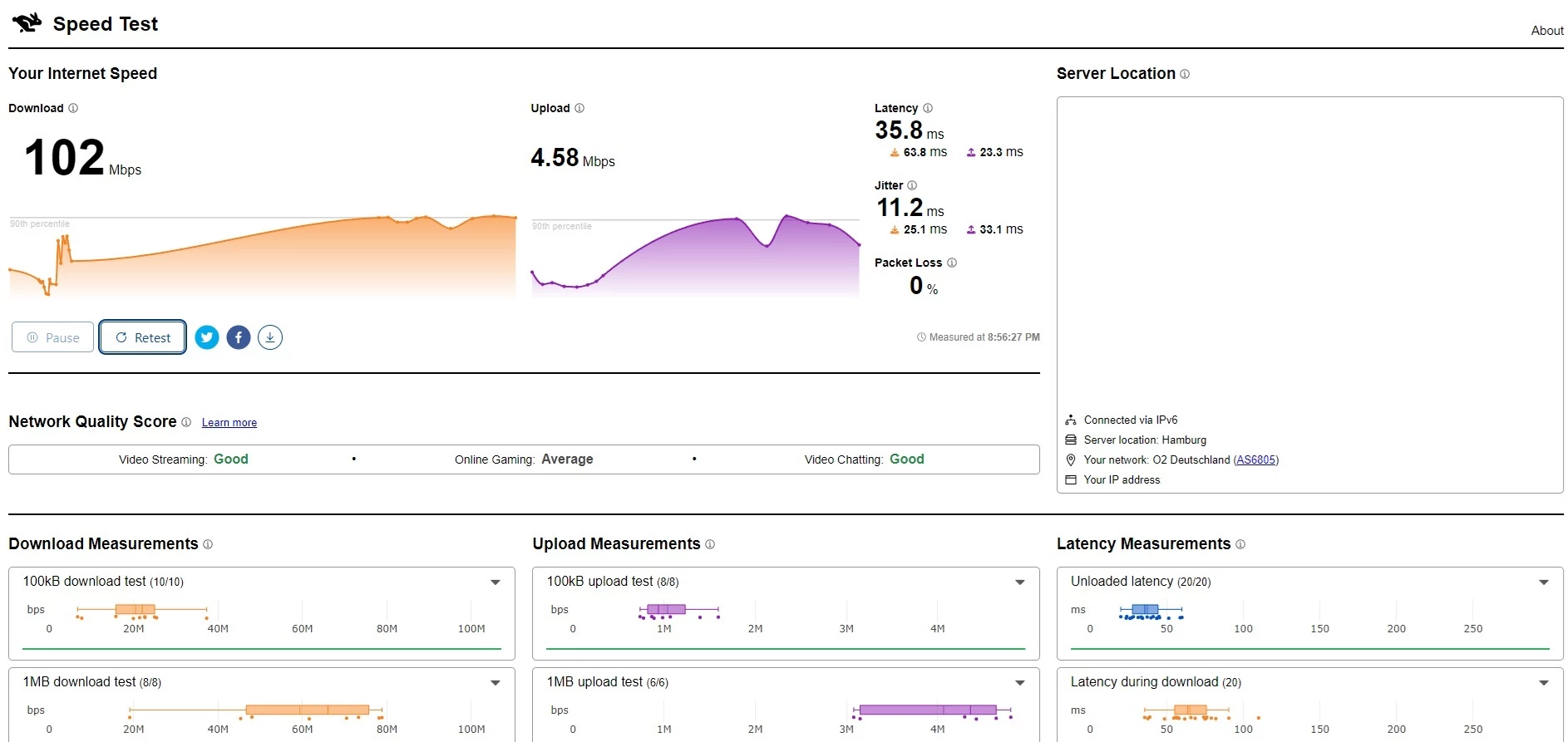Open info icon beside Network Quality Score
This screenshot has height=742, width=1568.
186,422
